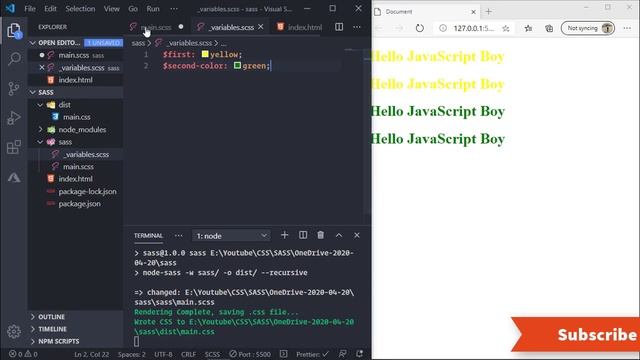Open the Azure-style A icon in activity bar

14,177
